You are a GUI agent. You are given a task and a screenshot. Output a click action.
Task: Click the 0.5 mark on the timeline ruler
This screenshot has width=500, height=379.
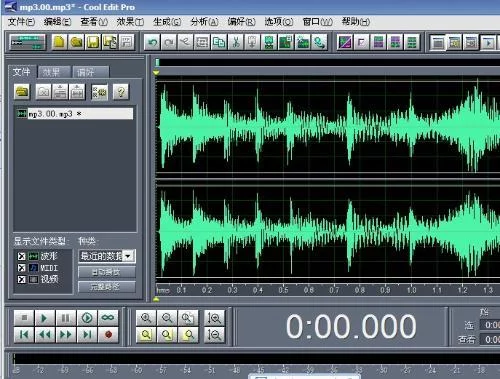point(283,290)
